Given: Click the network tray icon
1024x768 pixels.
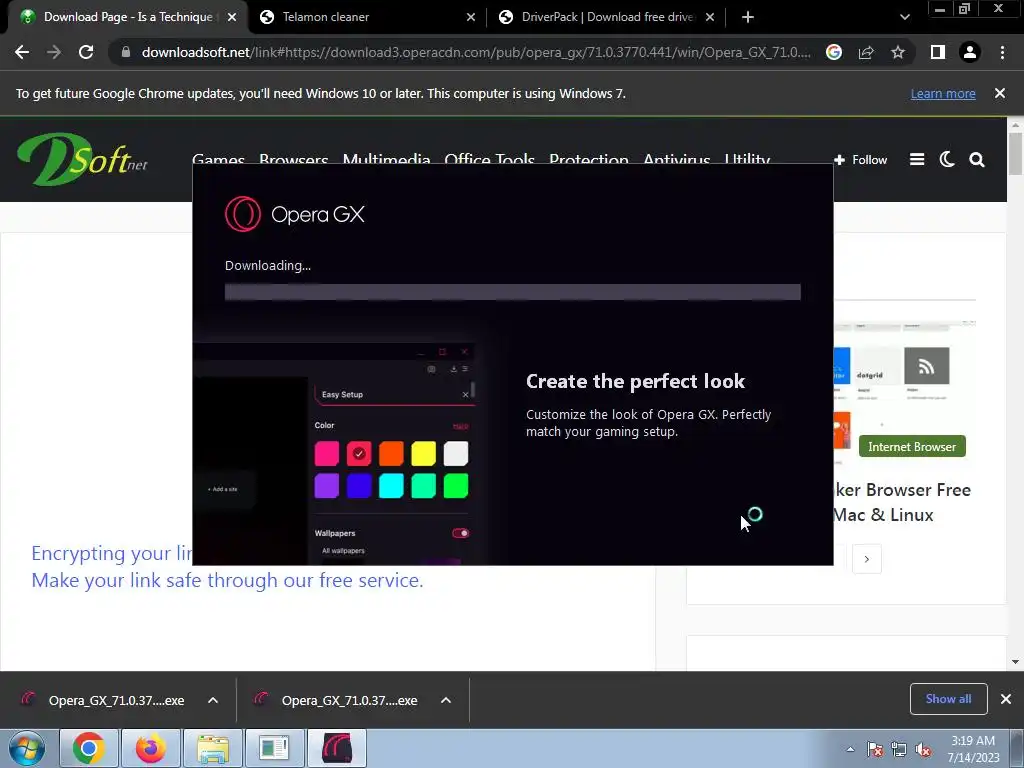Looking at the screenshot, I should [x=899, y=749].
